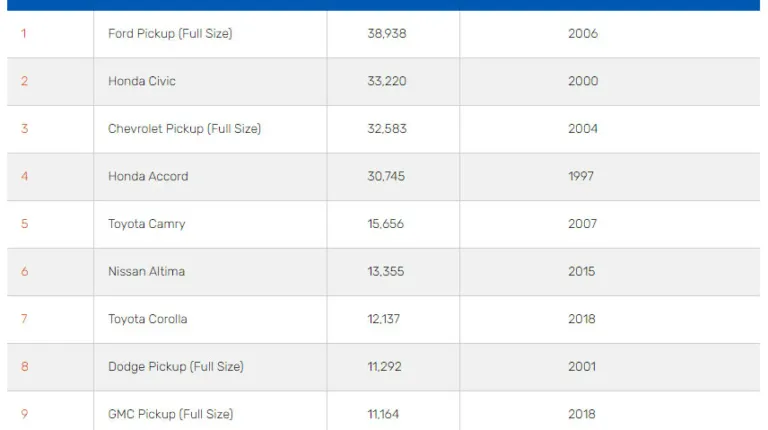This screenshot has width=768, height=430.
Task: Click the Chevrolet Pickup (Full Size) cell
Action: (184, 129)
